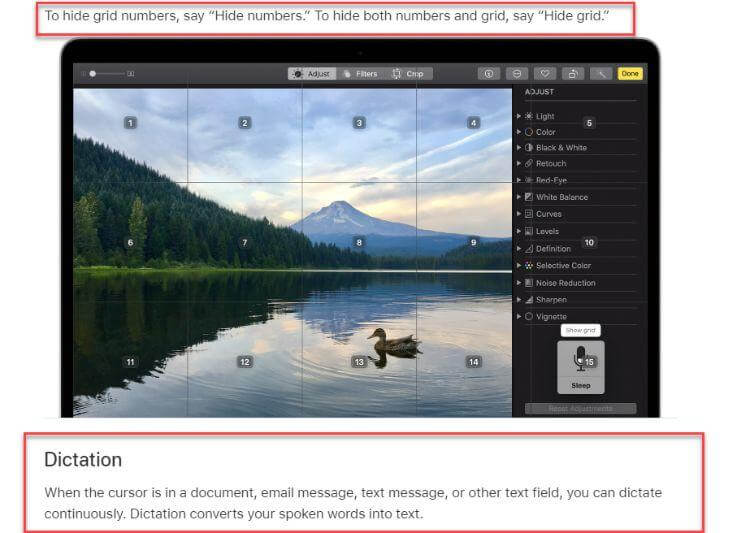Click the Voice Control microphone icon
The width and height of the screenshot is (750, 533).
pos(580,358)
